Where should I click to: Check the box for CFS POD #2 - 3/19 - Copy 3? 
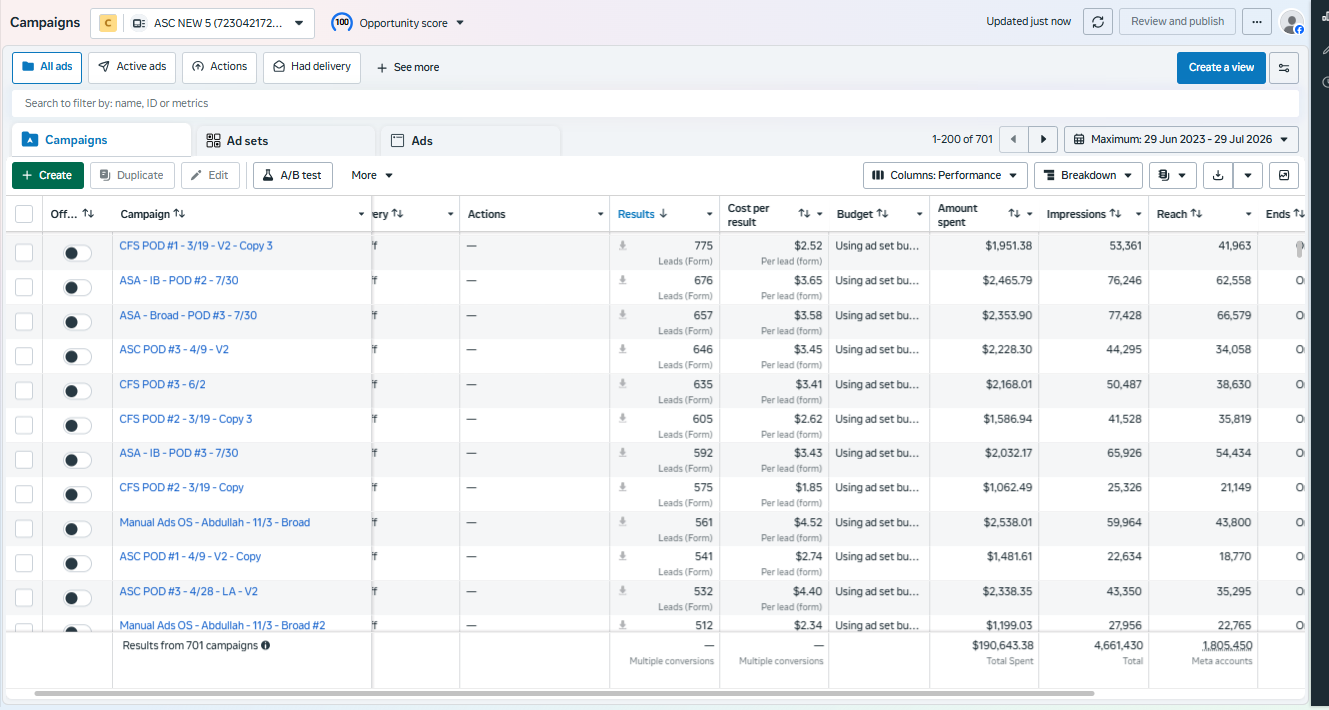click(x=24, y=425)
